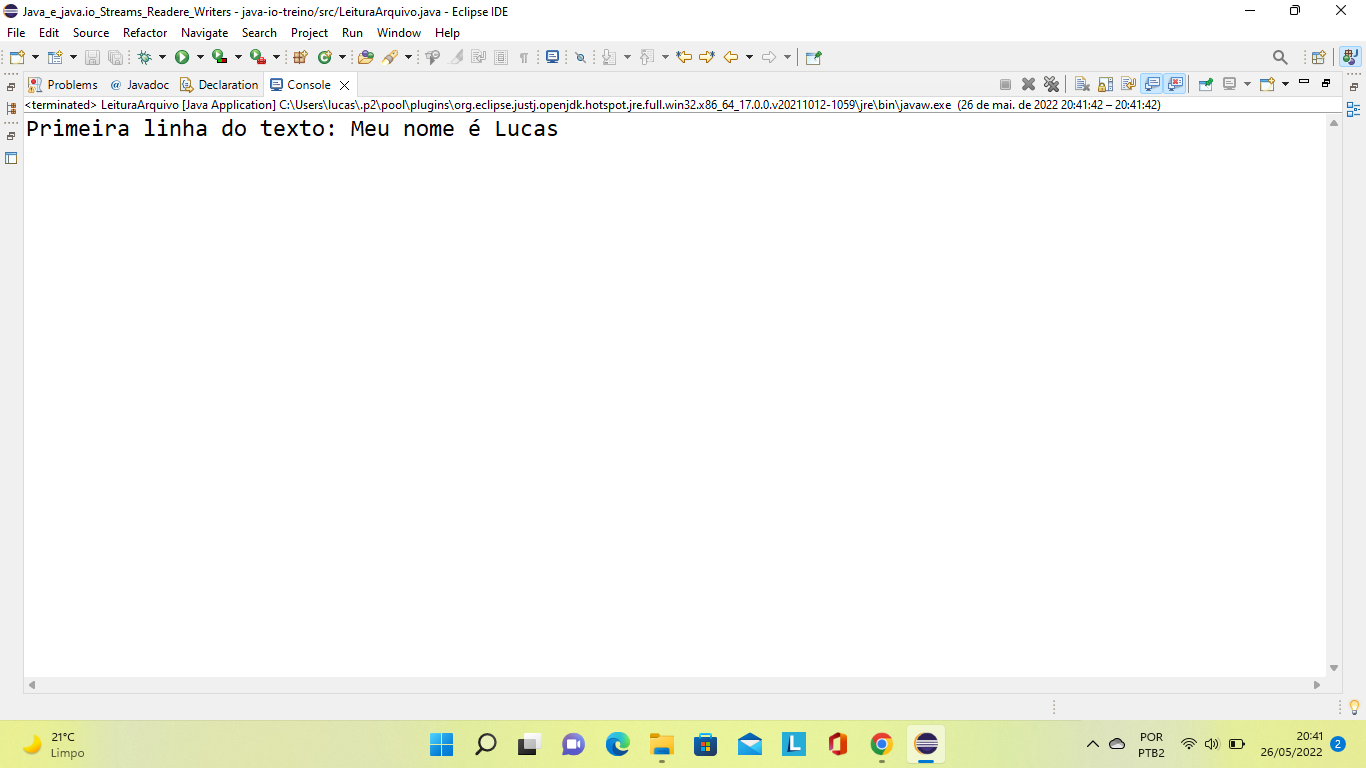Open the Project menu
The image size is (1366, 768).
310,33
